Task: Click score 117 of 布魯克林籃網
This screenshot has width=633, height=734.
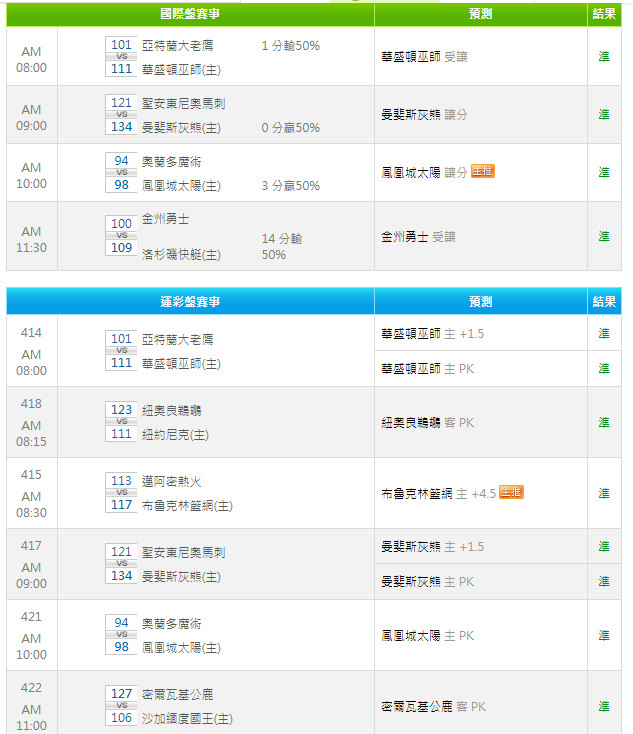Action: [x=121, y=505]
